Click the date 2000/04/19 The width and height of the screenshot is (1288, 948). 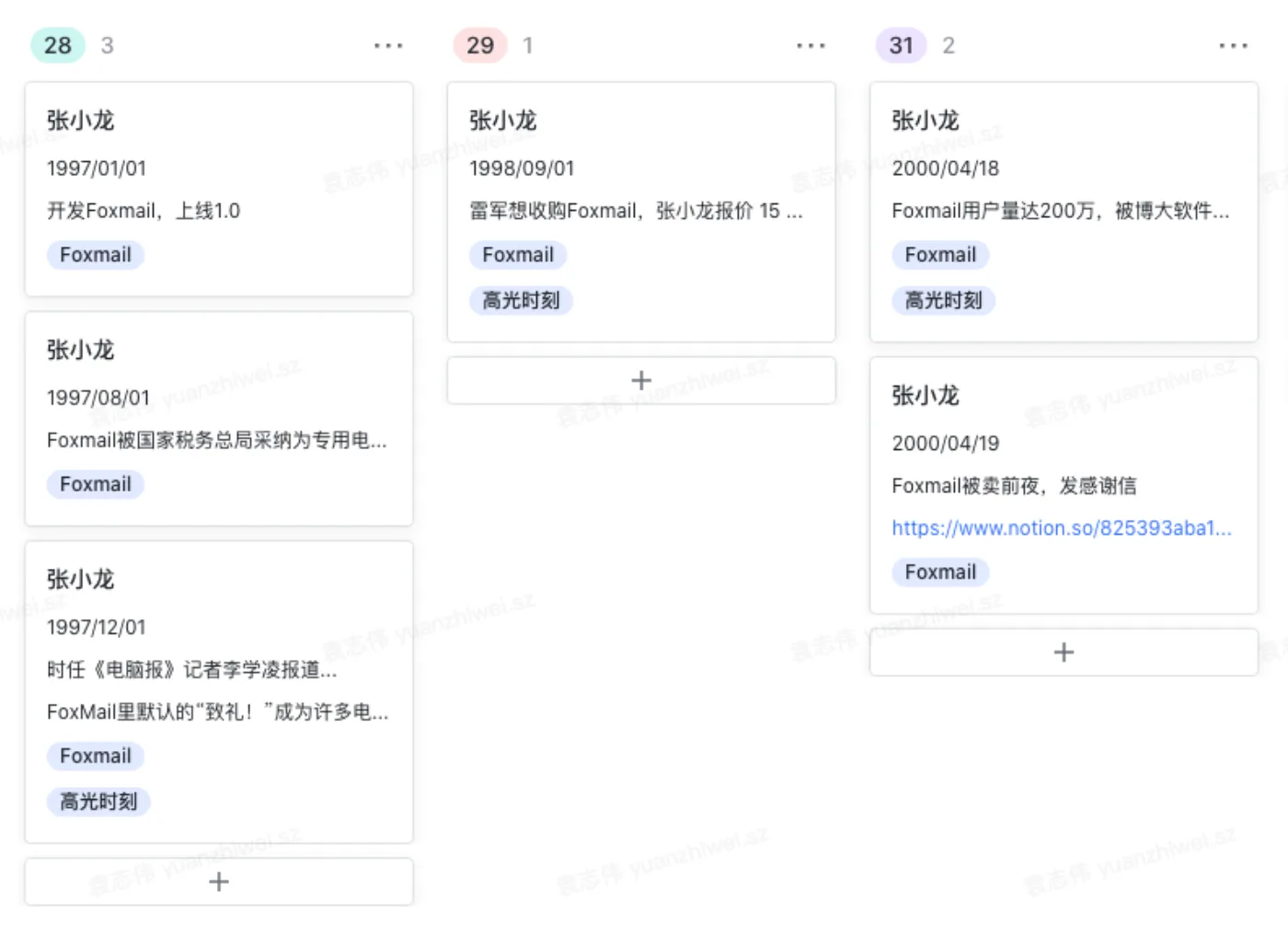coord(946,444)
